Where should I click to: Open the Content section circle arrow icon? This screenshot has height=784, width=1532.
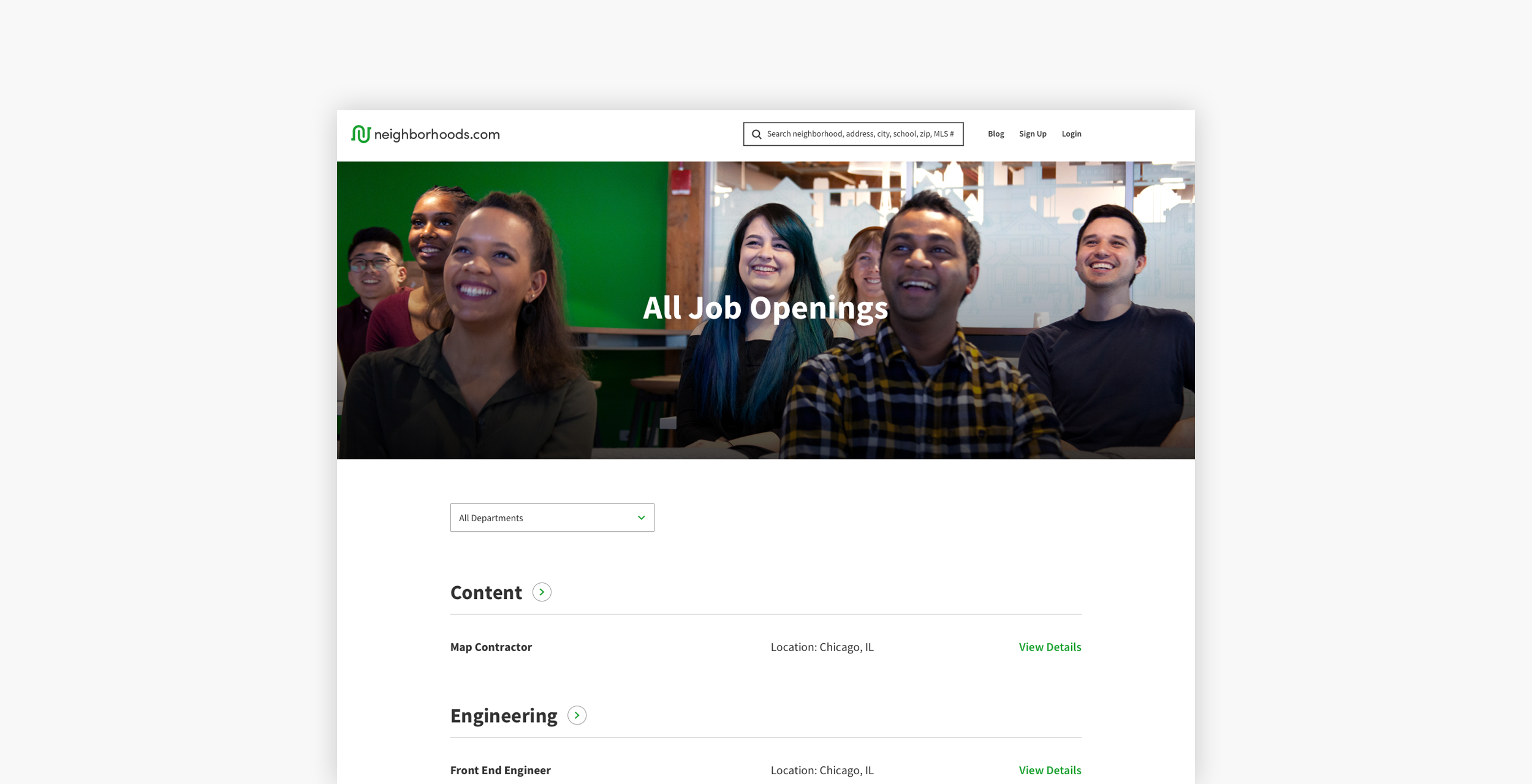(x=542, y=592)
